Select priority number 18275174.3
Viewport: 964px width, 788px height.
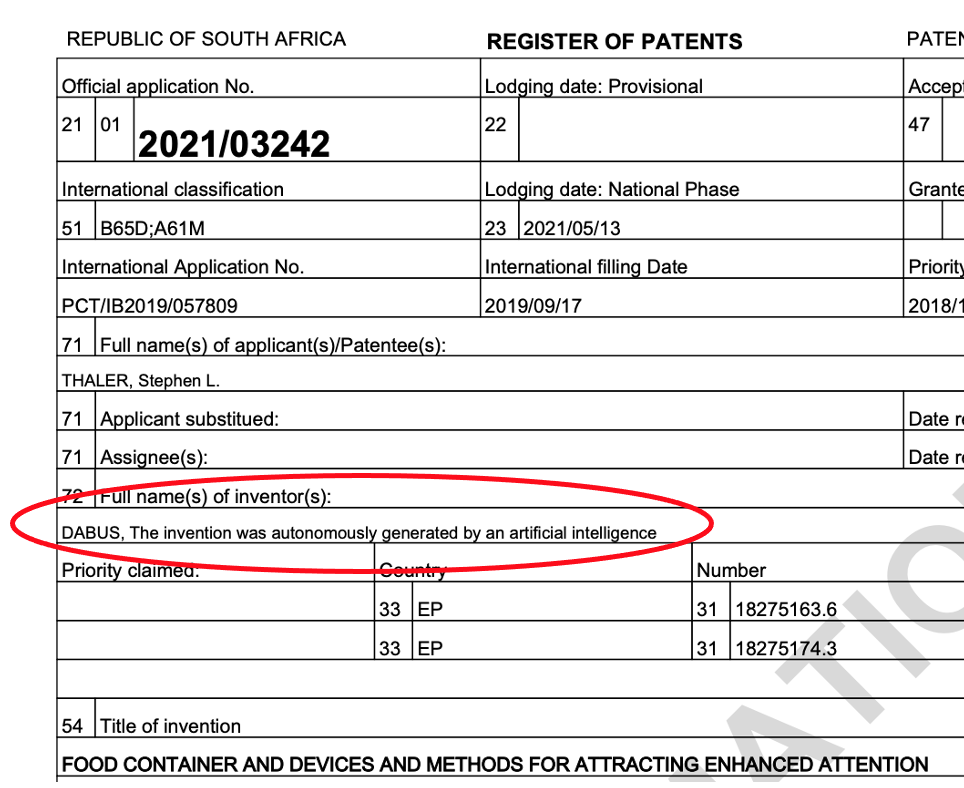click(786, 648)
